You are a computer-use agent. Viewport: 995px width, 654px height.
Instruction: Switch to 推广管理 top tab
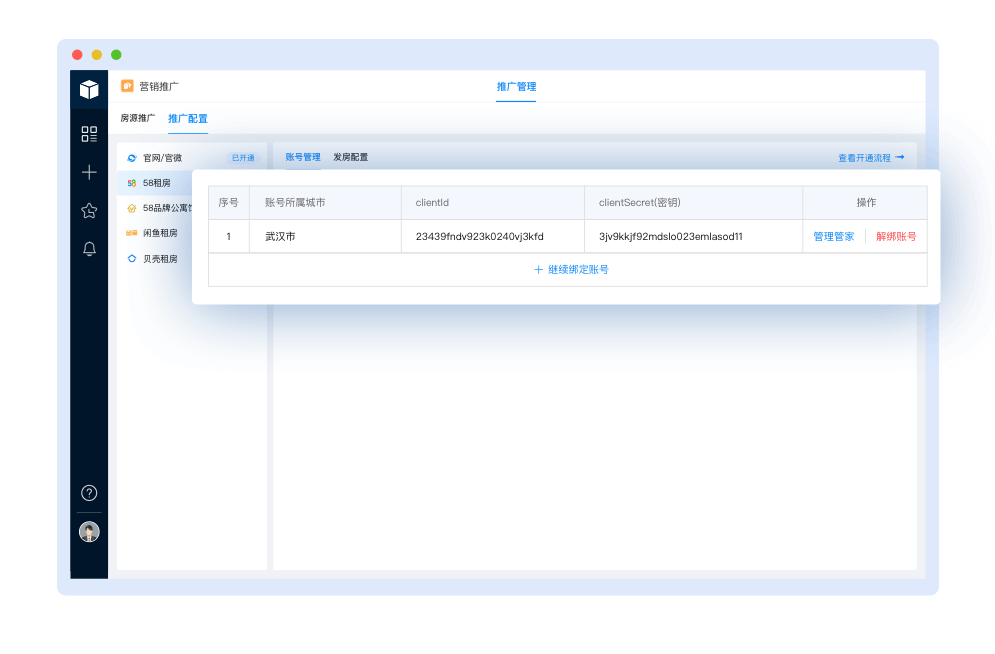(x=516, y=86)
